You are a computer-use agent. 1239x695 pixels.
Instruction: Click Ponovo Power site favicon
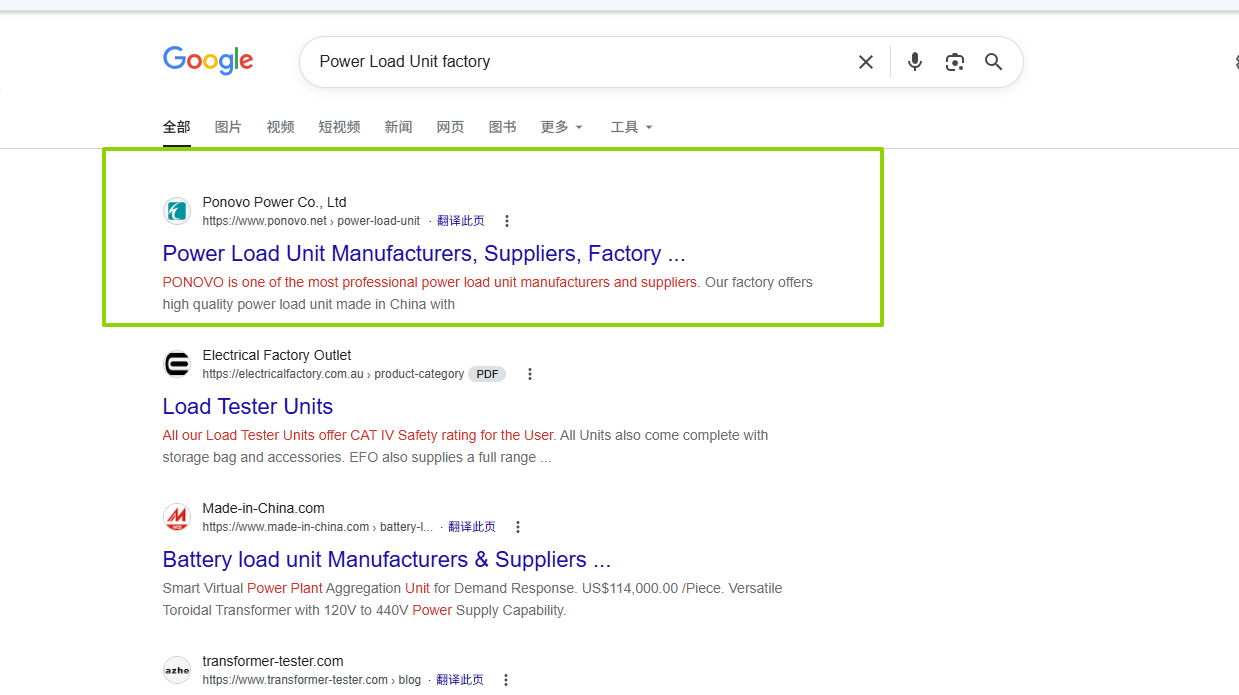click(177, 211)
